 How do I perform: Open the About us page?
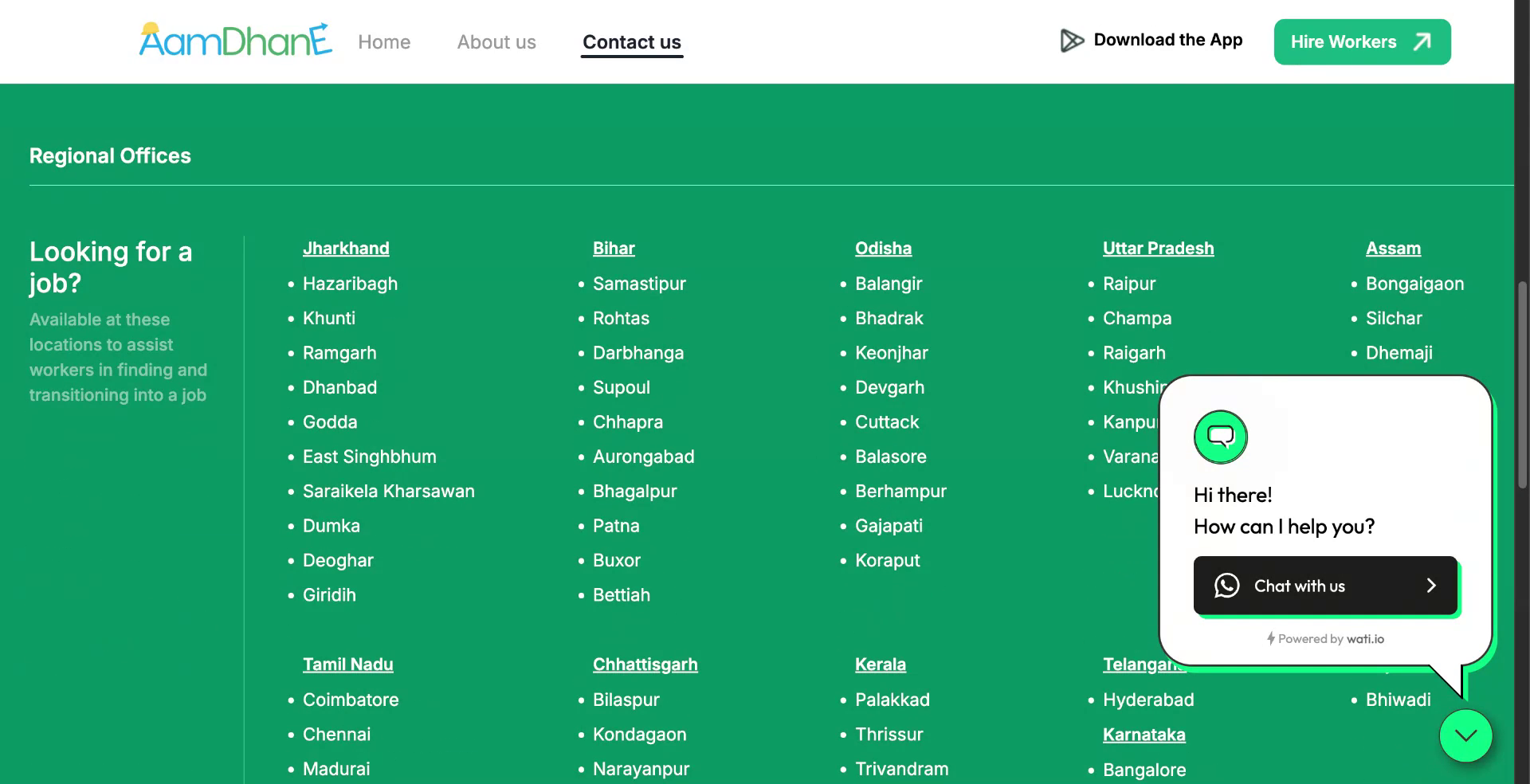pyautogui.click(x=496, y=41)
